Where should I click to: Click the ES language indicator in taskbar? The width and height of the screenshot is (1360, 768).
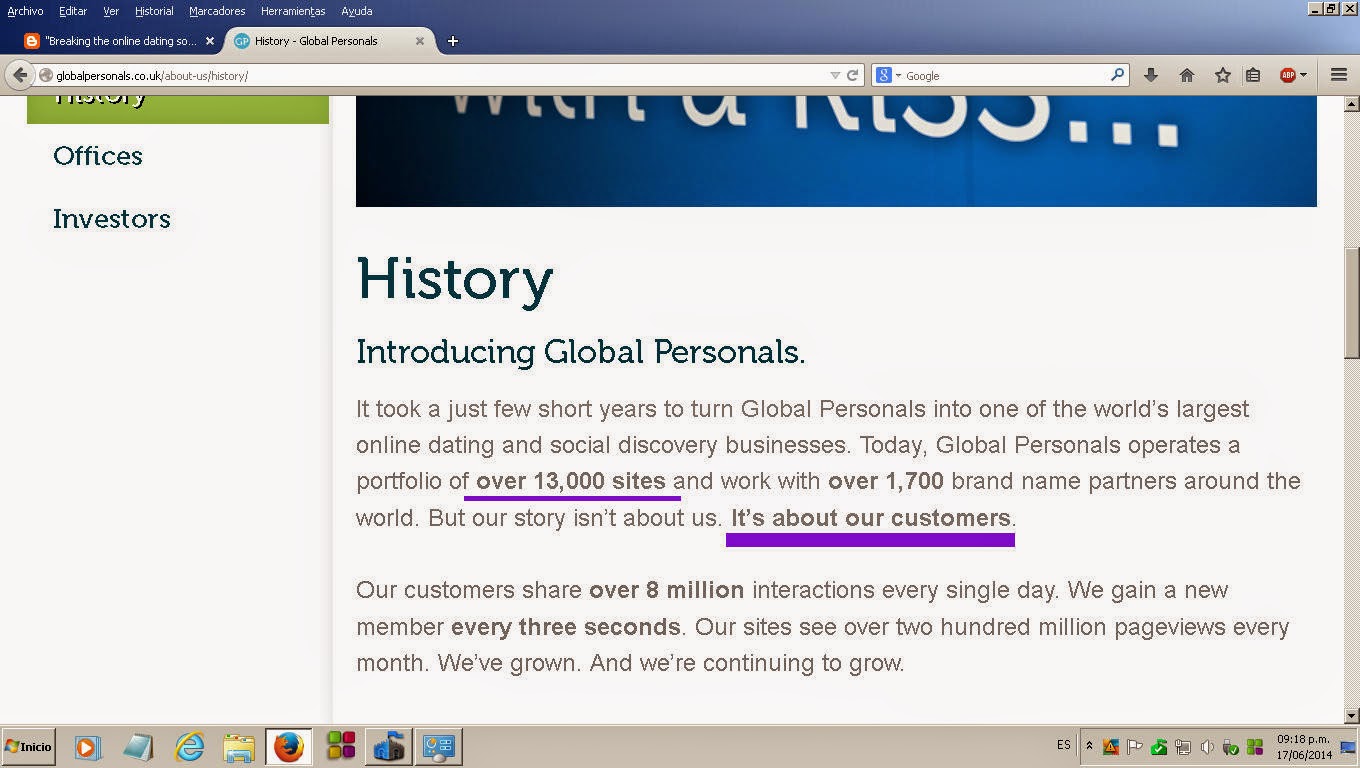coord(1063,746)
